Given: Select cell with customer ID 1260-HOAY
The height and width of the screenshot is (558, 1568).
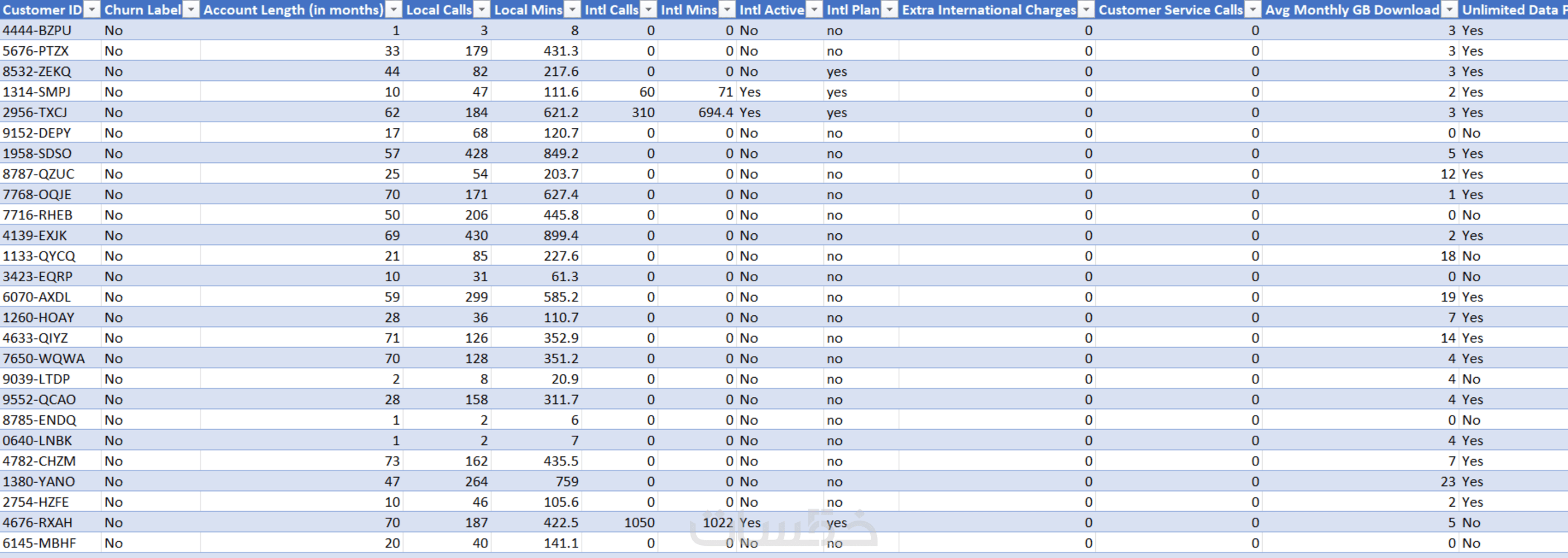Looking at the screenshot, I should (51, 317).
